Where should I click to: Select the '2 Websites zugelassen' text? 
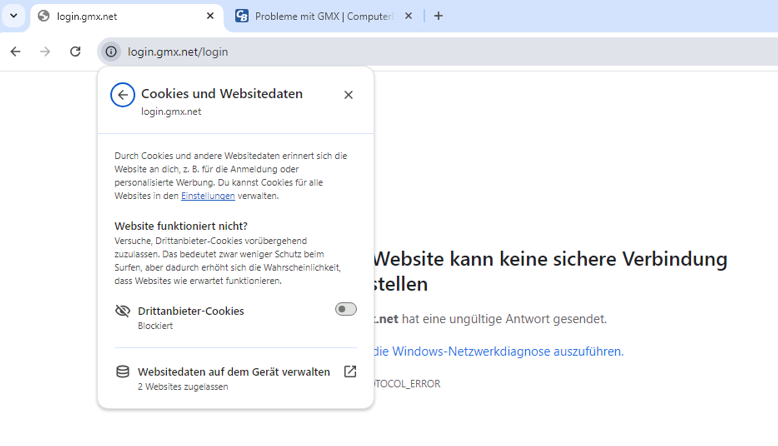(183, 386)
